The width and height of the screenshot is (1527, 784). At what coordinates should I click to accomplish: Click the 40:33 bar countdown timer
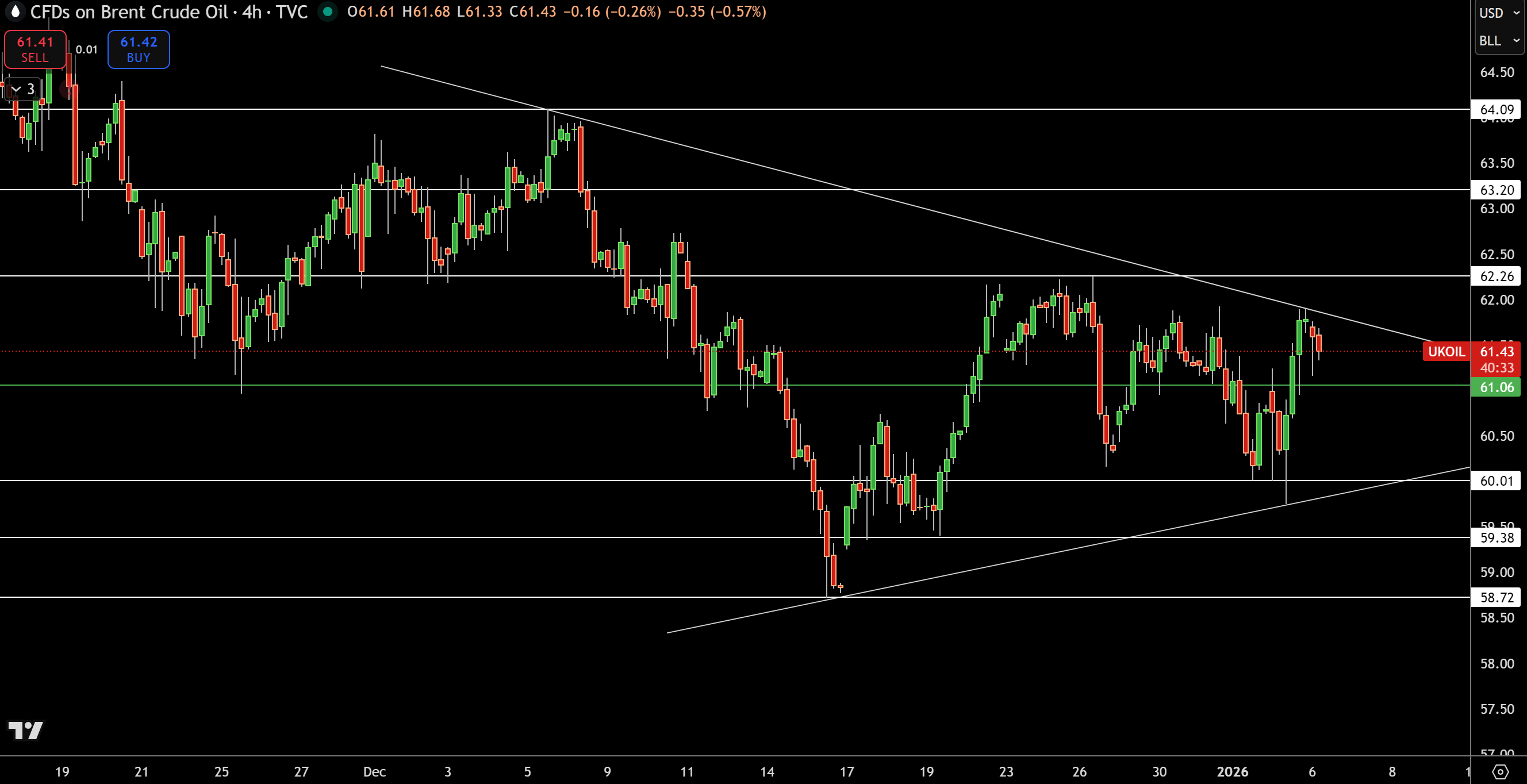pyautogui.click(x=1497, y=368)
